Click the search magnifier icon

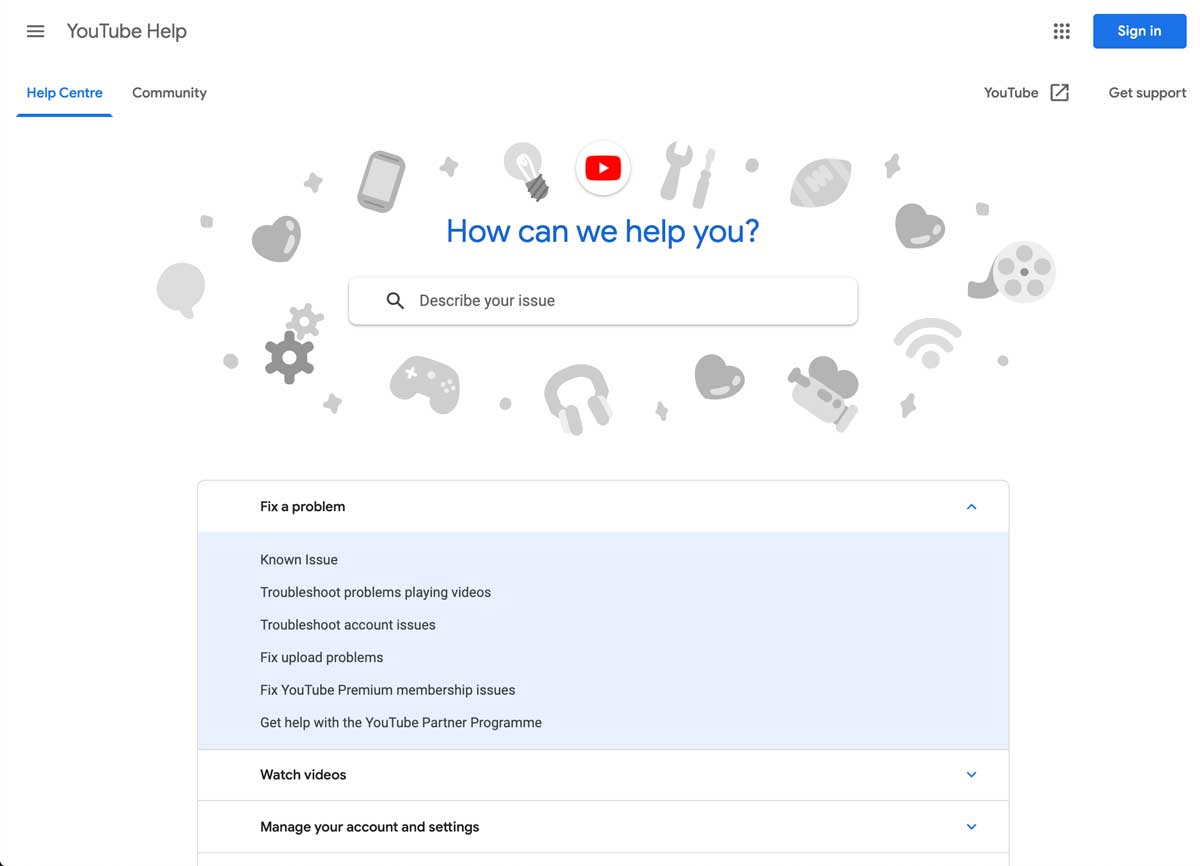coord(395,301)
